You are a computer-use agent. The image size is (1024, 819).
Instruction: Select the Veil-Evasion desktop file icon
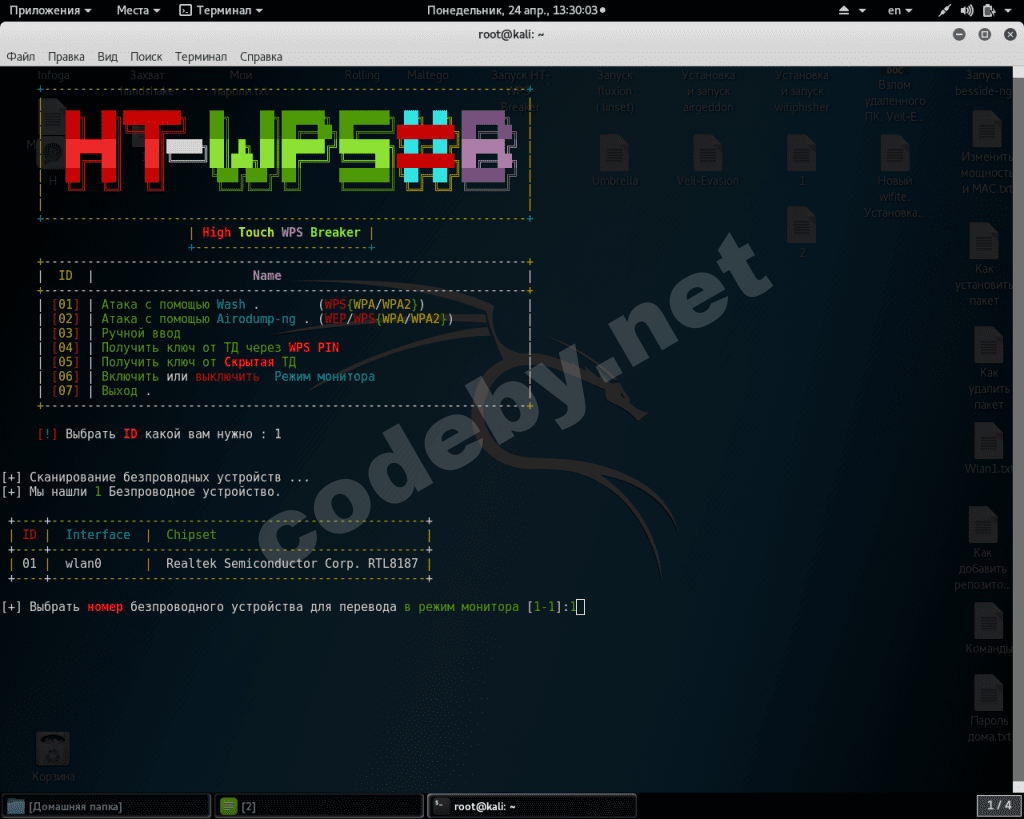(x=708, y=161)
